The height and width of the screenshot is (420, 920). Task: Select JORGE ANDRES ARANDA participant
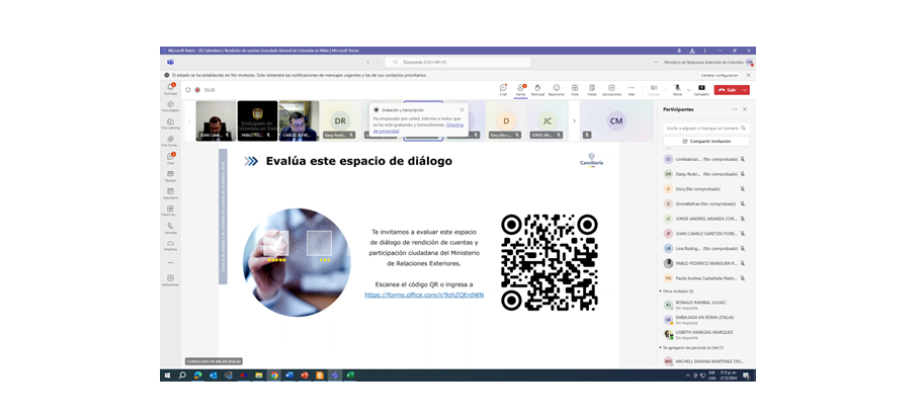pos(705,218)
